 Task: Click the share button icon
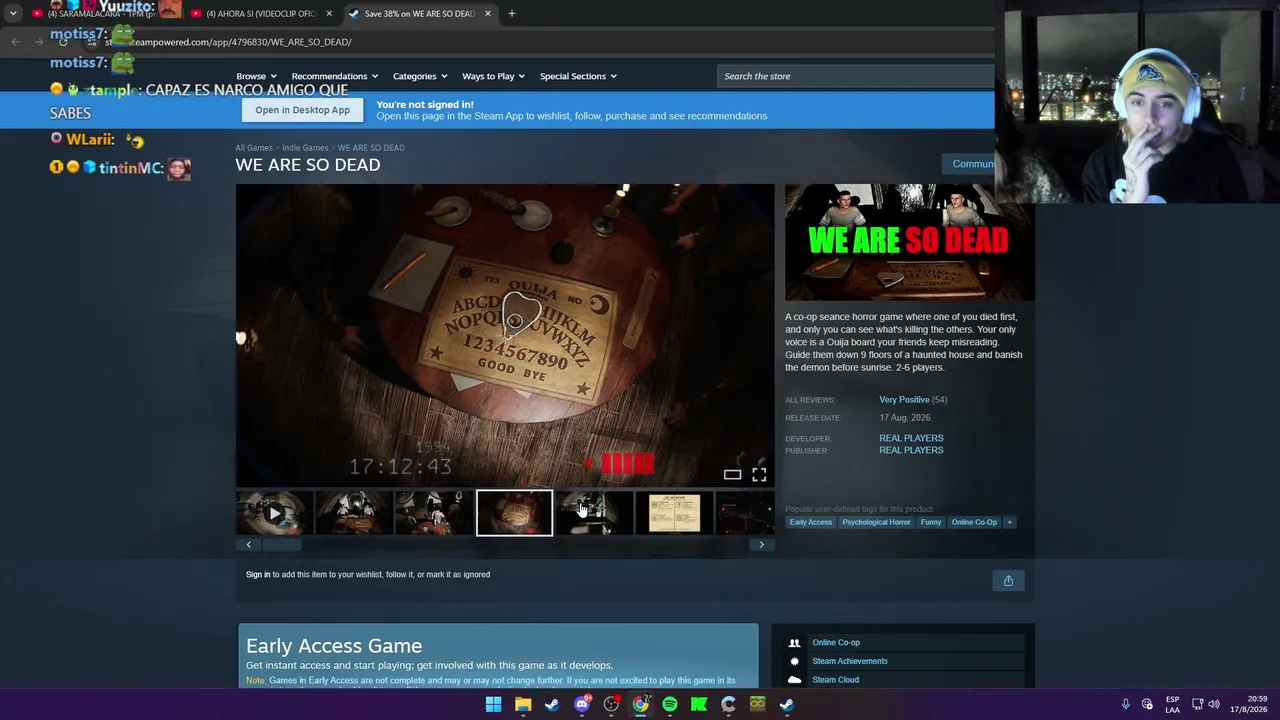[x=1008, y=581]
